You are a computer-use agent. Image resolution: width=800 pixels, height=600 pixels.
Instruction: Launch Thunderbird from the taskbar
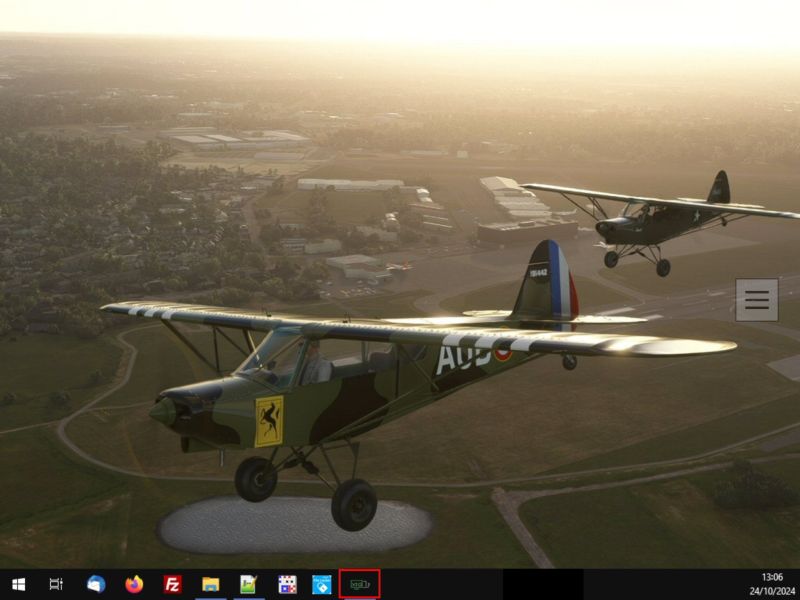(96, 584)
